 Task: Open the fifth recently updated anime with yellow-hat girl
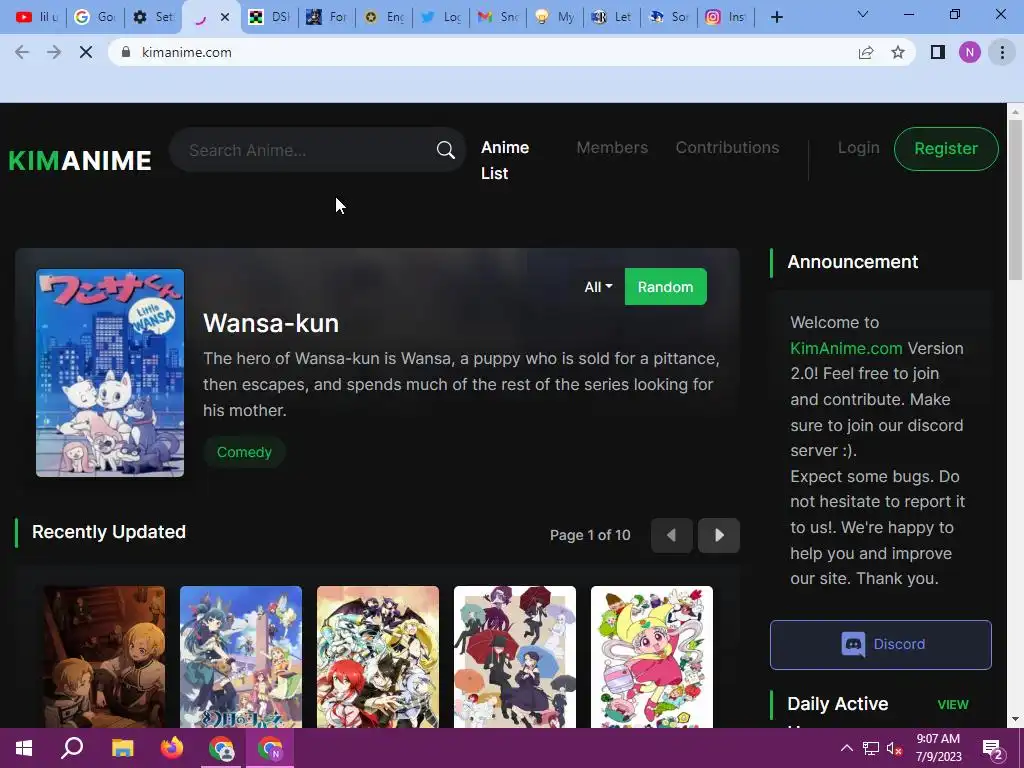click(x=652, y=656)
